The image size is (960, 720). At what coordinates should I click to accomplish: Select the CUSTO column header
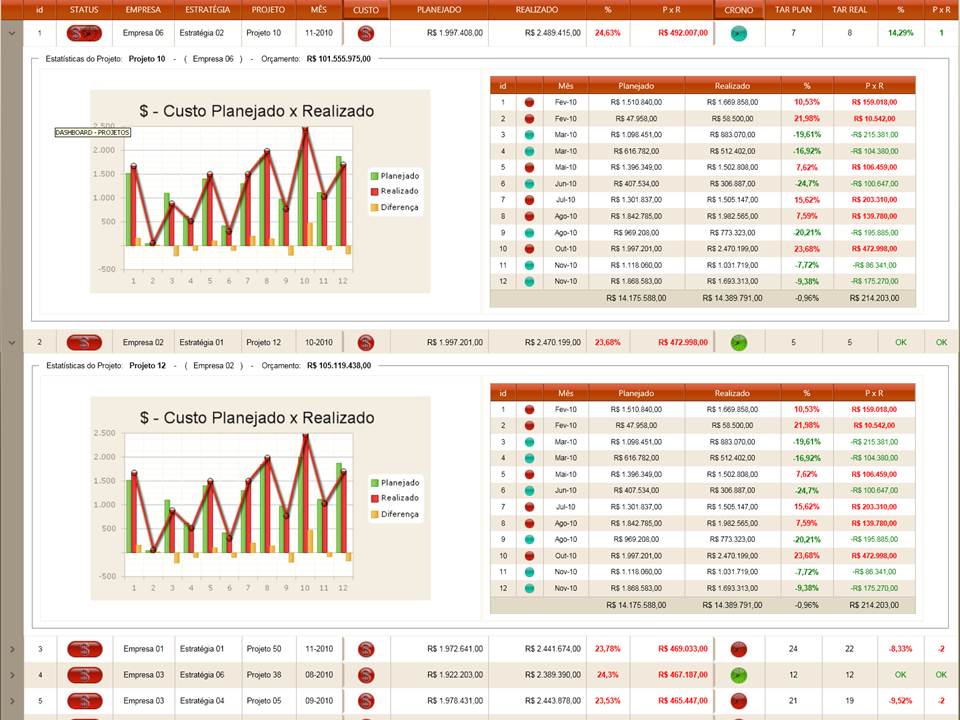click(x=366, y=10)
